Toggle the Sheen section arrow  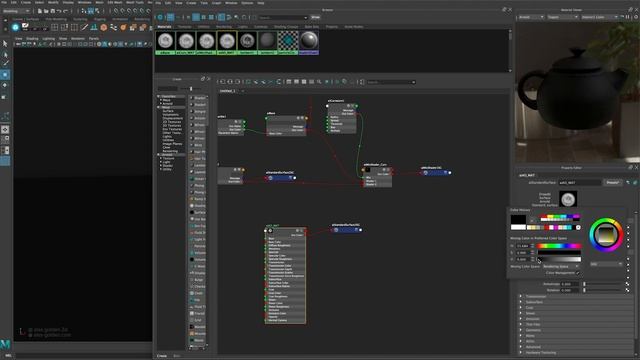pyautogui.click(x=520, y=313)
